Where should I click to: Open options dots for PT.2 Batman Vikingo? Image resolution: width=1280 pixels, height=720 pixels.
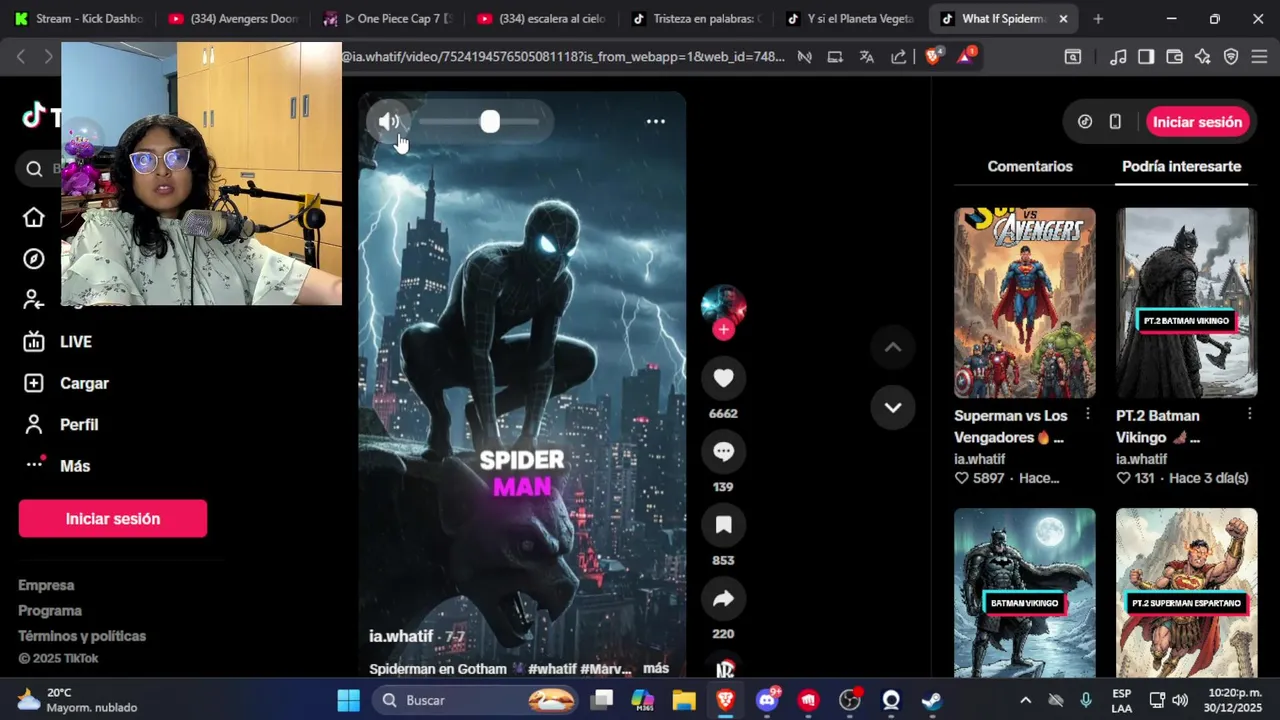1250,414
